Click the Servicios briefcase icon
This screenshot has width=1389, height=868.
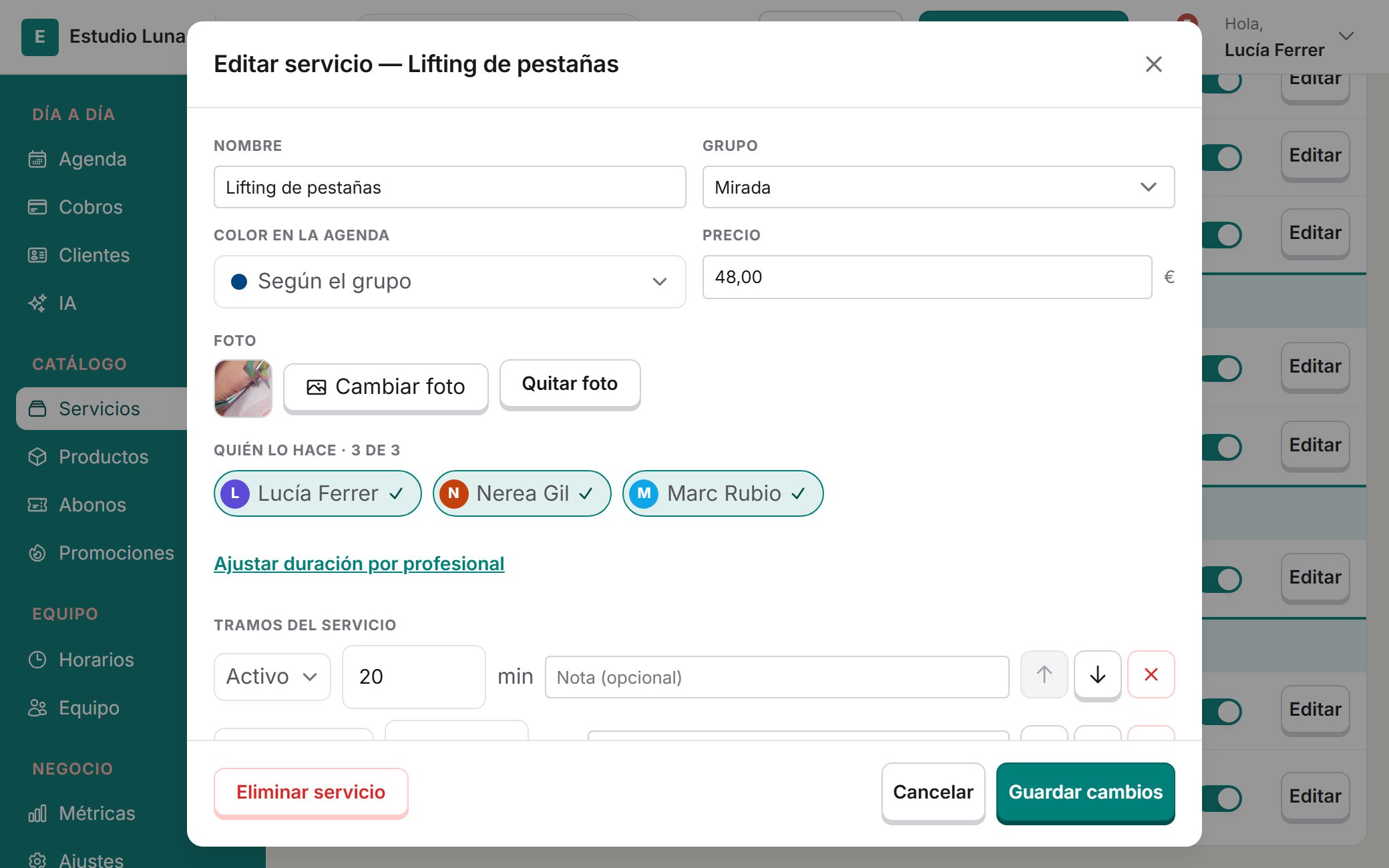pos(37,409)
